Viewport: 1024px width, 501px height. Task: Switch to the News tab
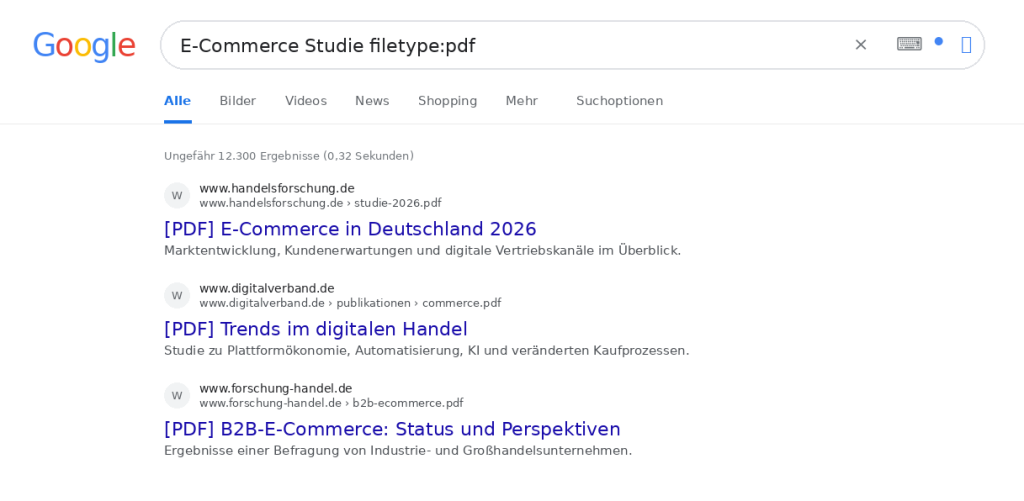point(372,101)
